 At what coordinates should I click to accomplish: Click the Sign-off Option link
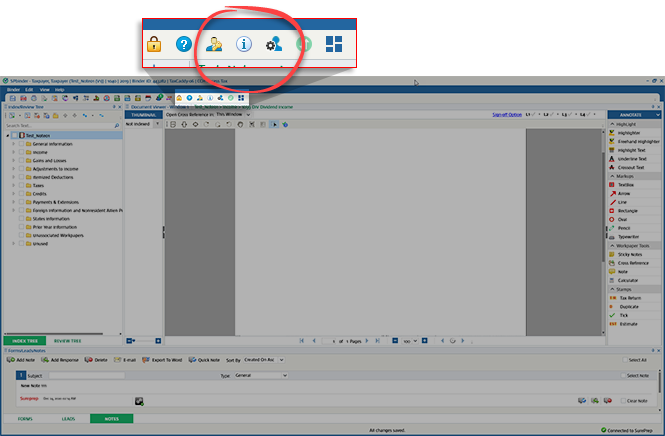(x=507, y=114)
